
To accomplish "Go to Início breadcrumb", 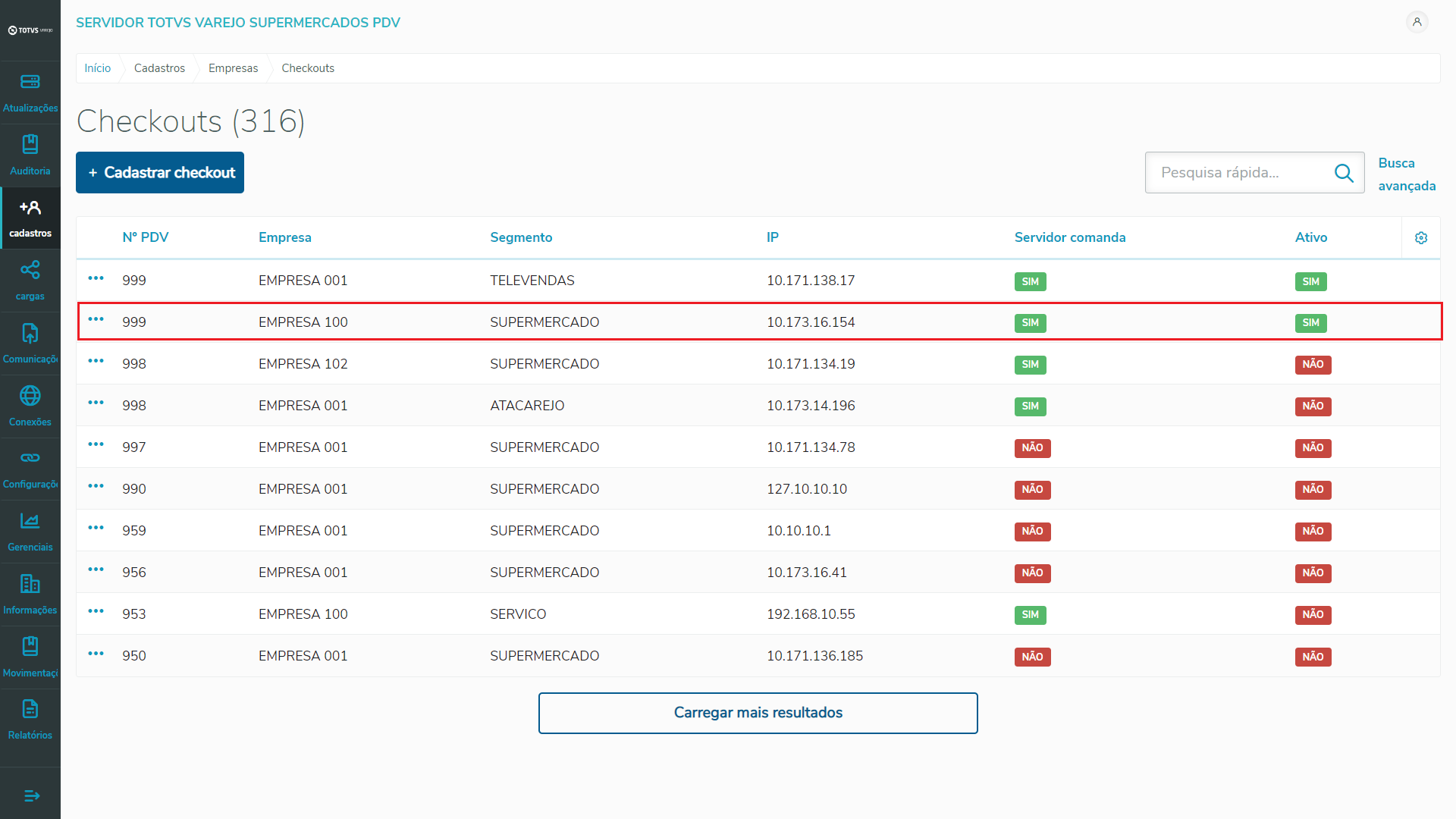I will click(x=97, y=68).
